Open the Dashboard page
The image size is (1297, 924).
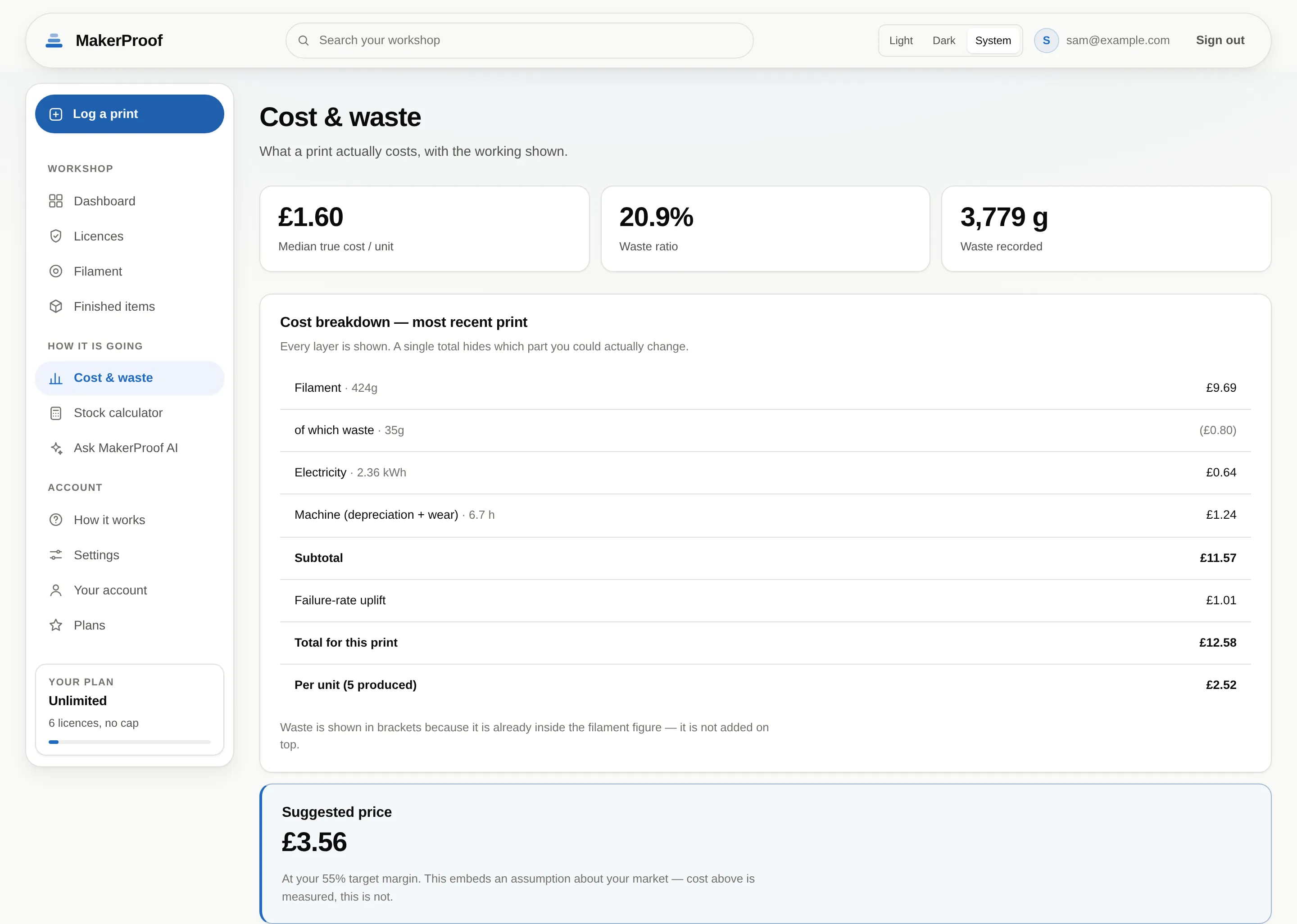130,201
